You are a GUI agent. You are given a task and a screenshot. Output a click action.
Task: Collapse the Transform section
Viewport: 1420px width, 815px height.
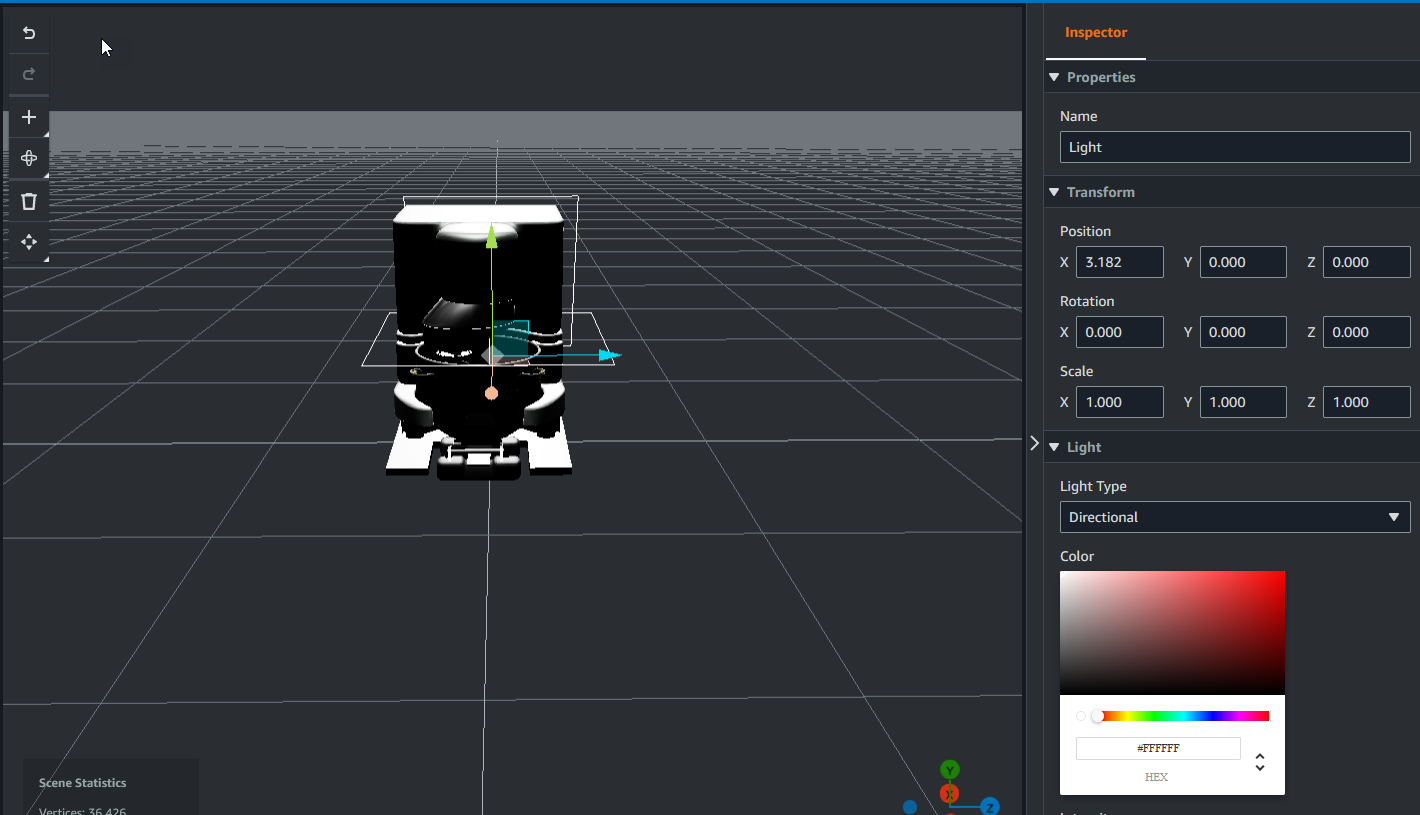tap(1054, 192)
